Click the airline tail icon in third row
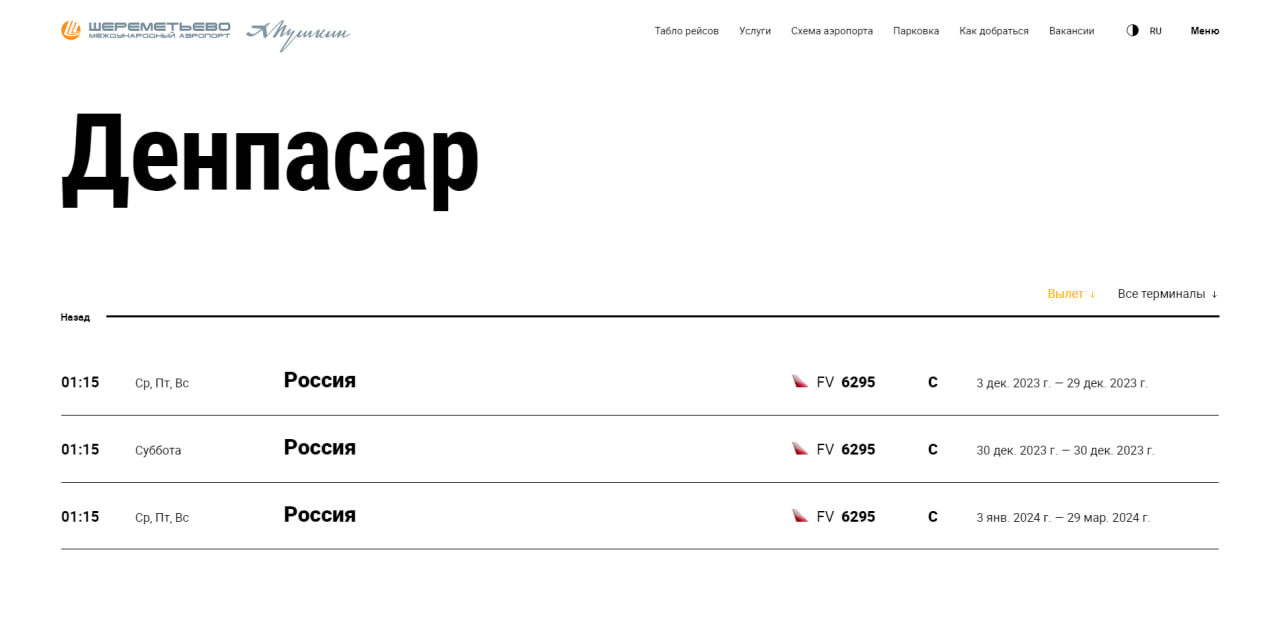The height and width of the screenshot is (626, 1280). pyautogui.click(x=800, y=516)
